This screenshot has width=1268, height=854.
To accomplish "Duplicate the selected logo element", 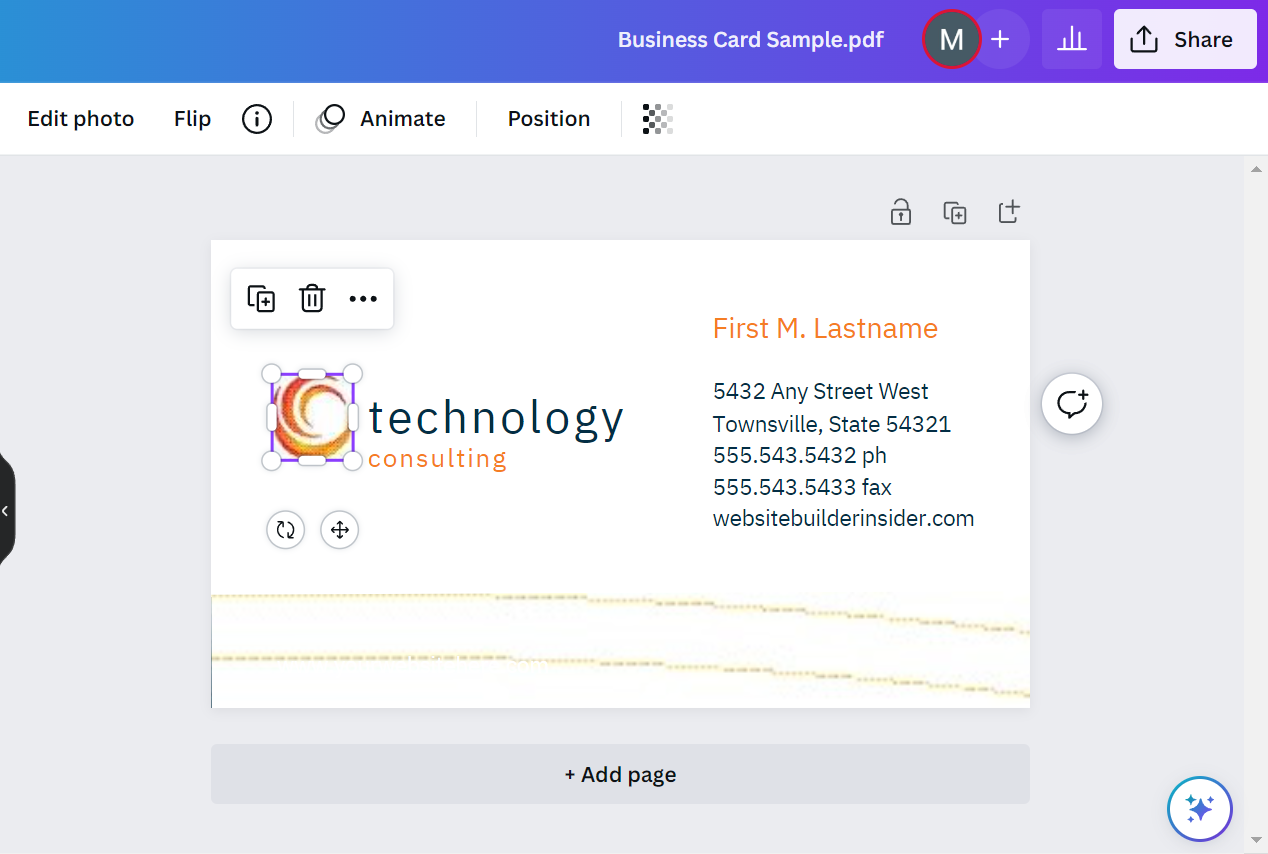I will click(x=261, y=298).
